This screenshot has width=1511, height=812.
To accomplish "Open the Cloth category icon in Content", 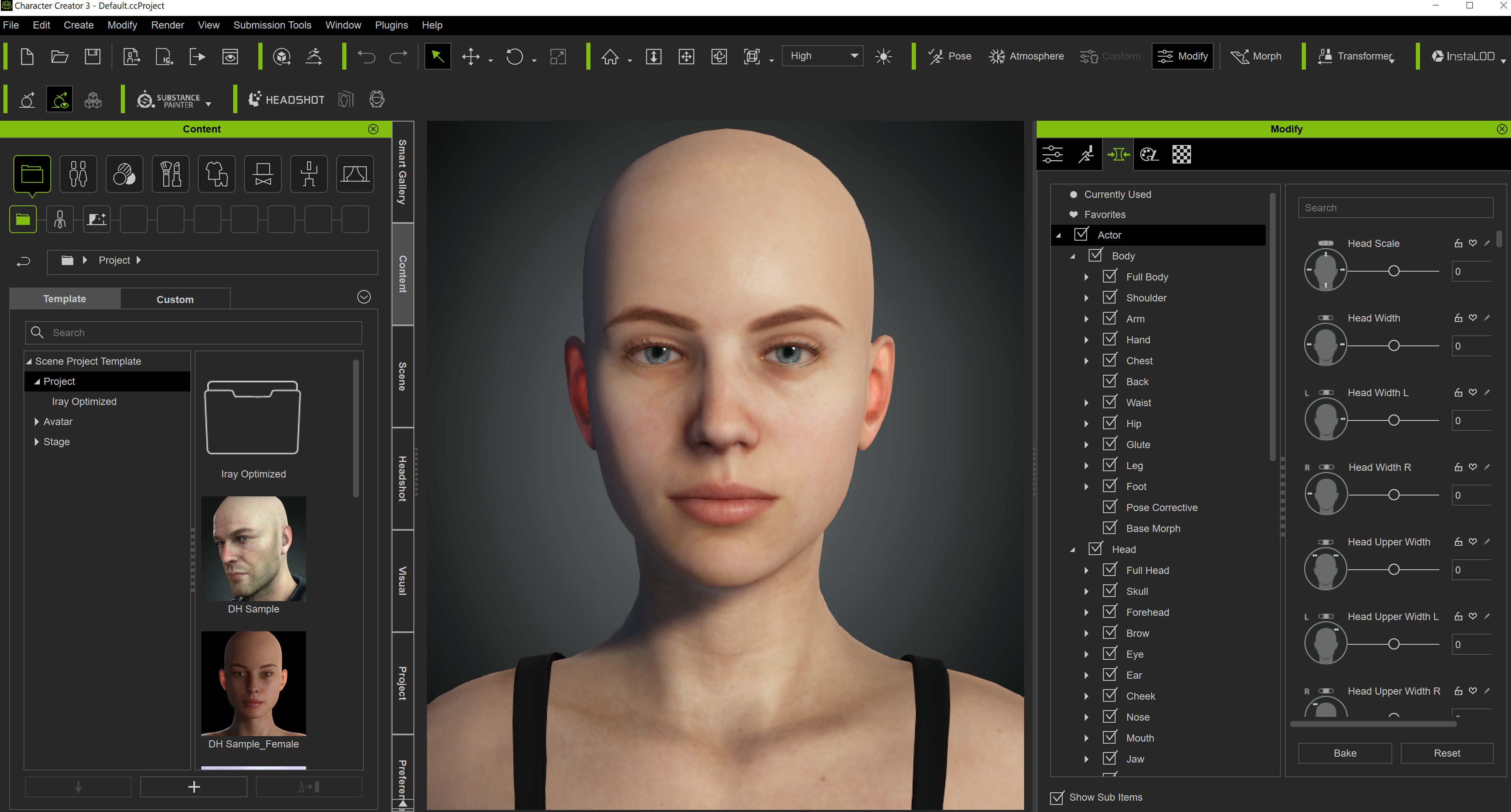I will [216, 174].
